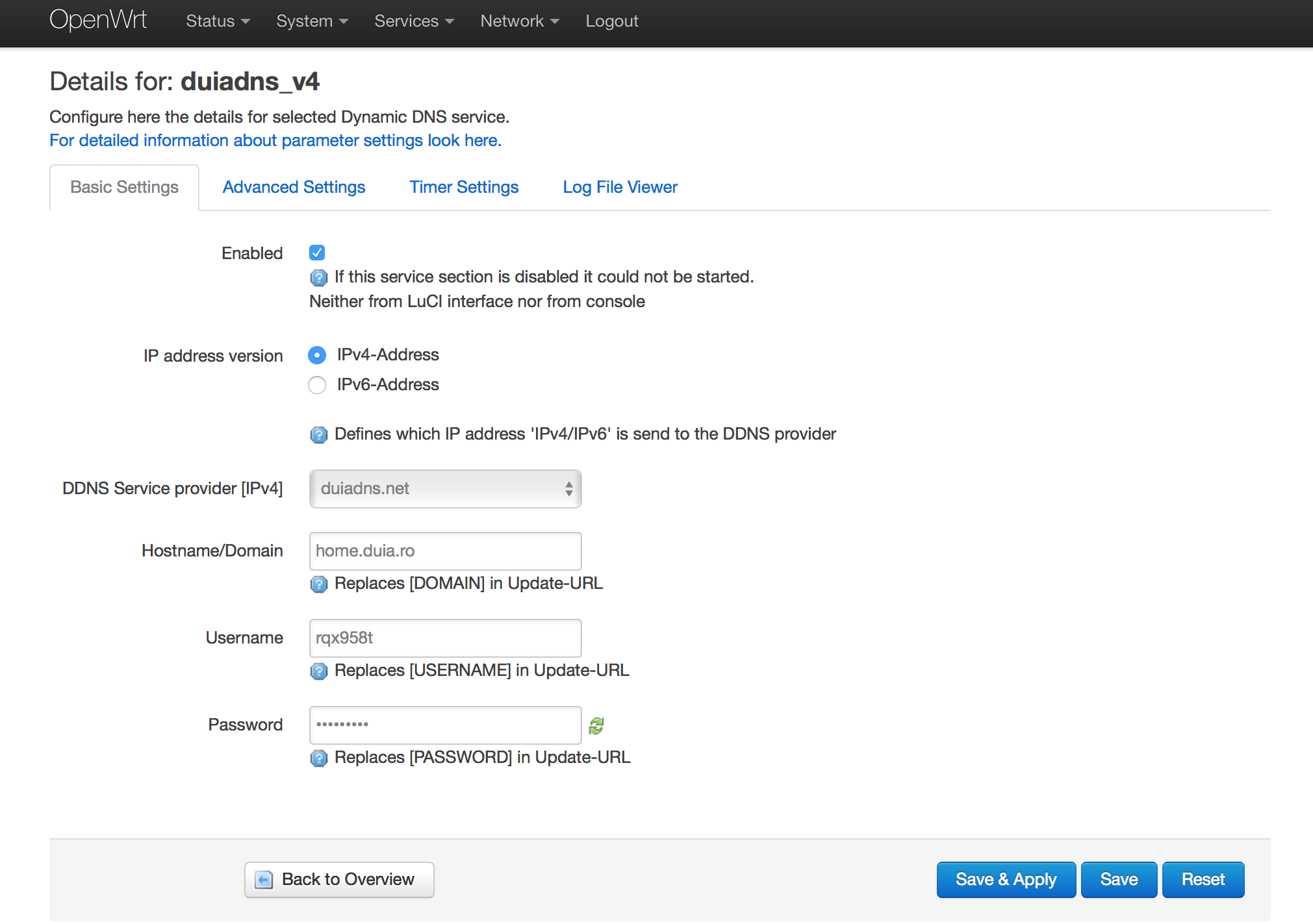Click the help icon beside IP version description
1313x924 pixels.
[318, 434]
